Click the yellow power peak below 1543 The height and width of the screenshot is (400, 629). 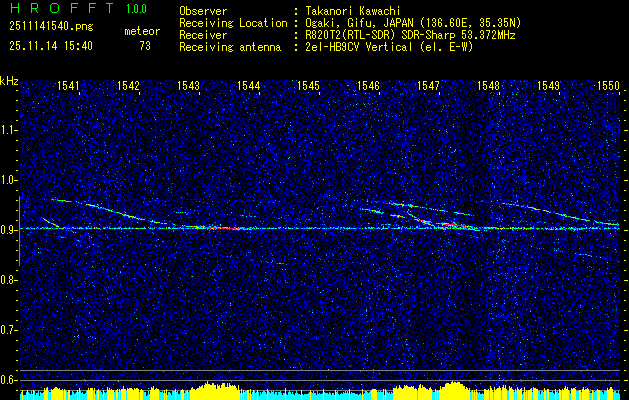click(x=213, y=388)
